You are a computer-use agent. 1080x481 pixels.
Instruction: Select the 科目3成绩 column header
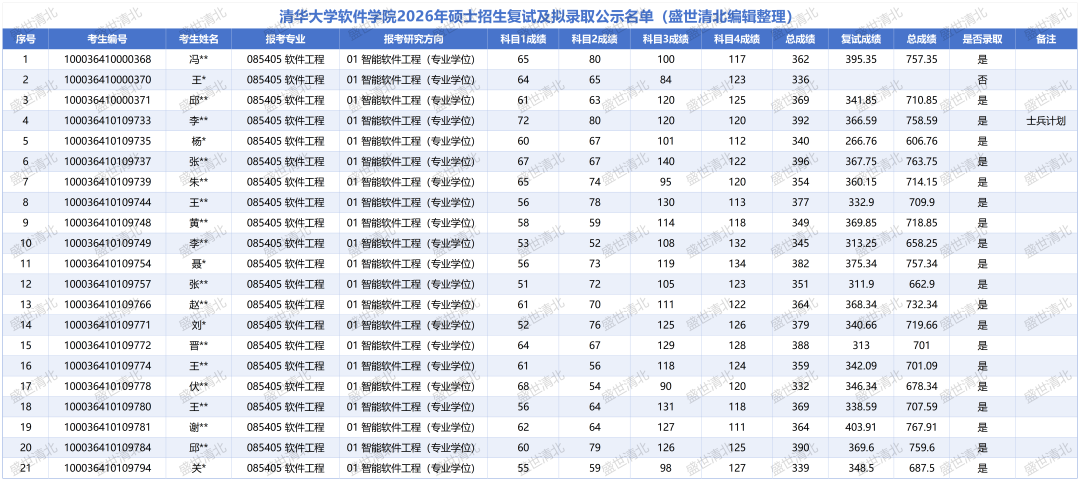coord(666,39)
